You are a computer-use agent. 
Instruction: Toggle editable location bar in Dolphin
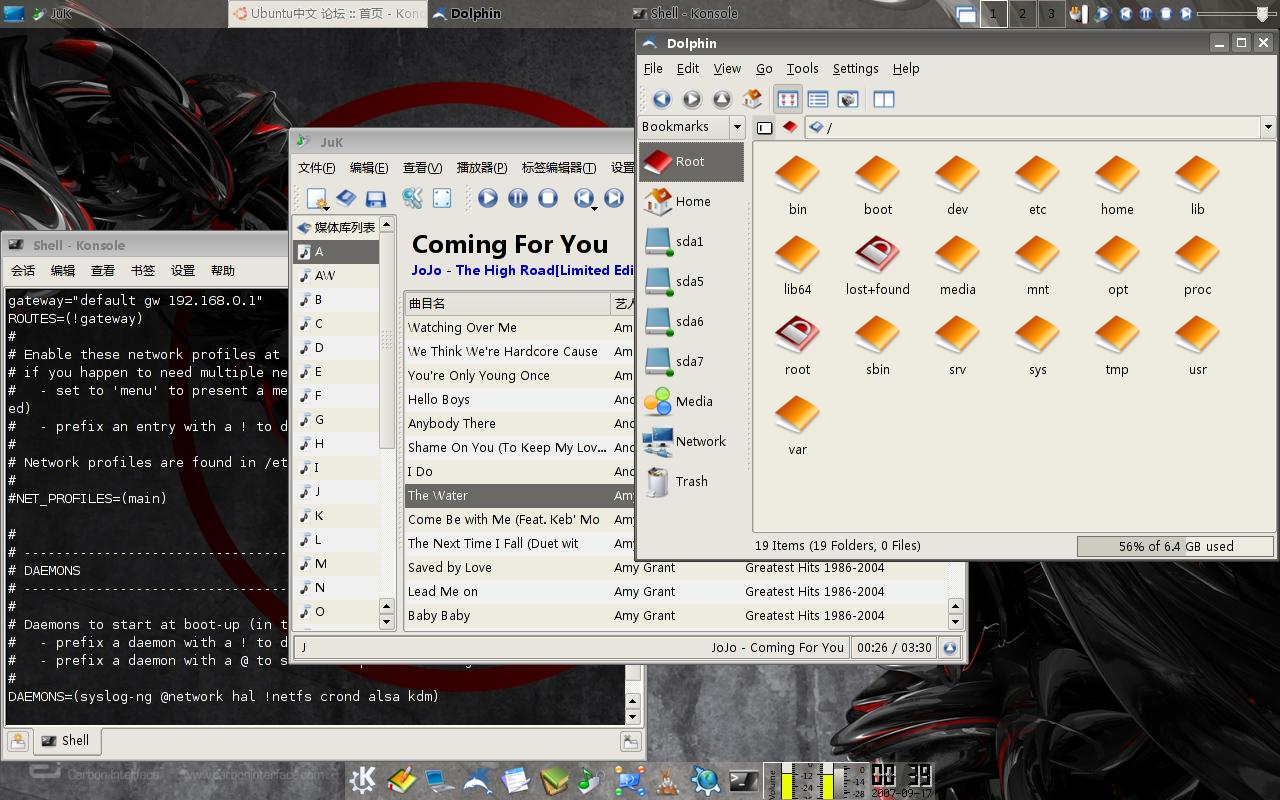click(x=765, y=128)
